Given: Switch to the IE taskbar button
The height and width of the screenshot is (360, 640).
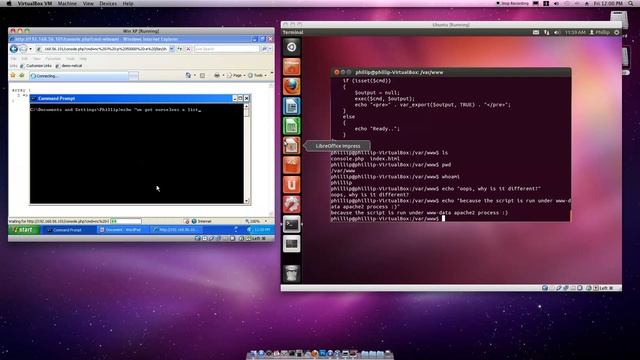Looking at the screenshot, I should pos(176,230).
